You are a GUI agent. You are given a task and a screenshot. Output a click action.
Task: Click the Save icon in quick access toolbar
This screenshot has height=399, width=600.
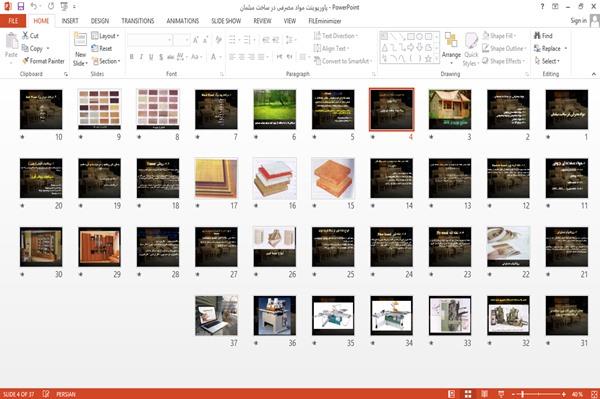point(21,6)
